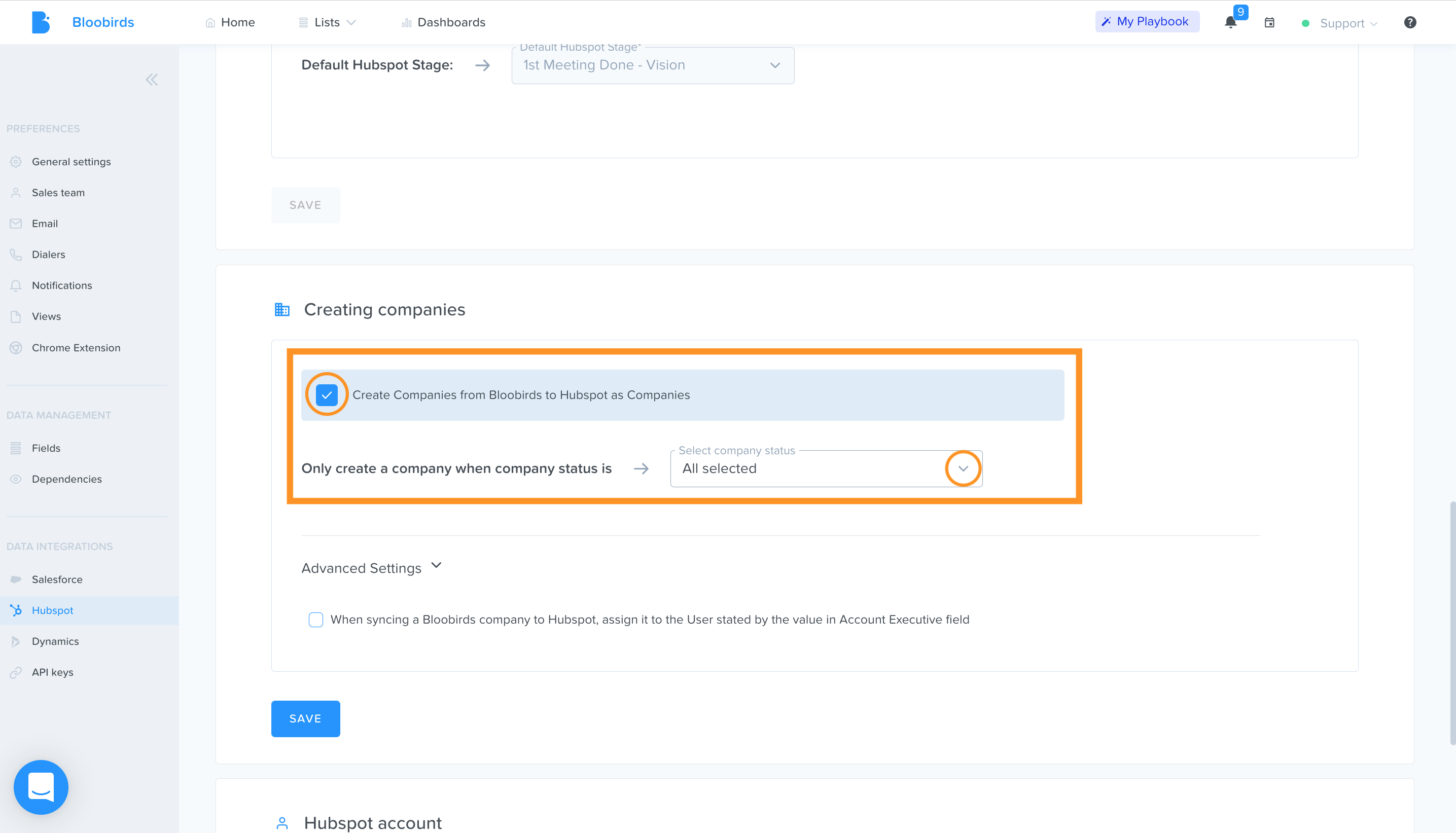Click the help question mark icon

1410,22
